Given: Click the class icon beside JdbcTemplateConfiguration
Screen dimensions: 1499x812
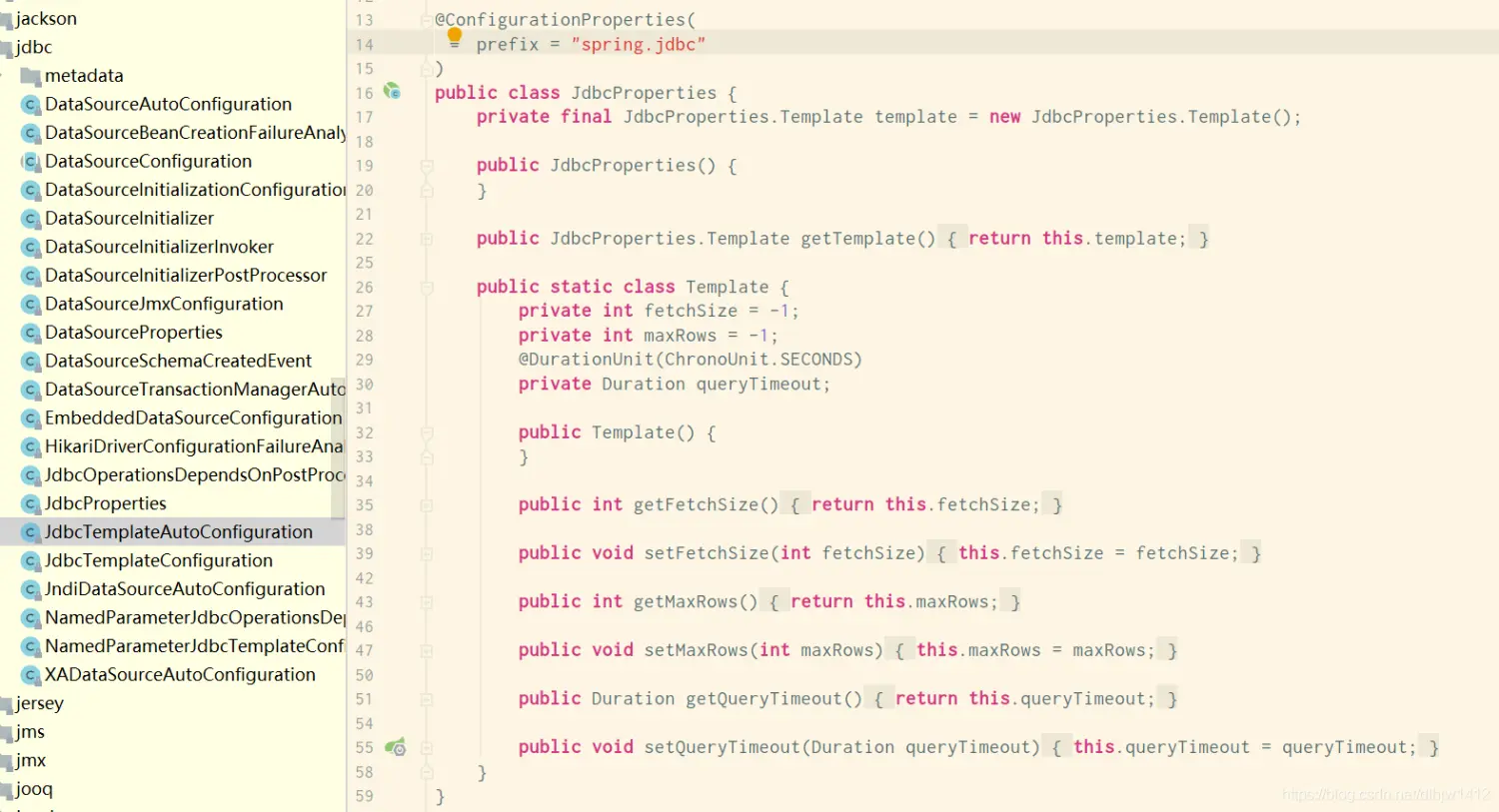Looking at the screenshot, I should tap(30, 560).
